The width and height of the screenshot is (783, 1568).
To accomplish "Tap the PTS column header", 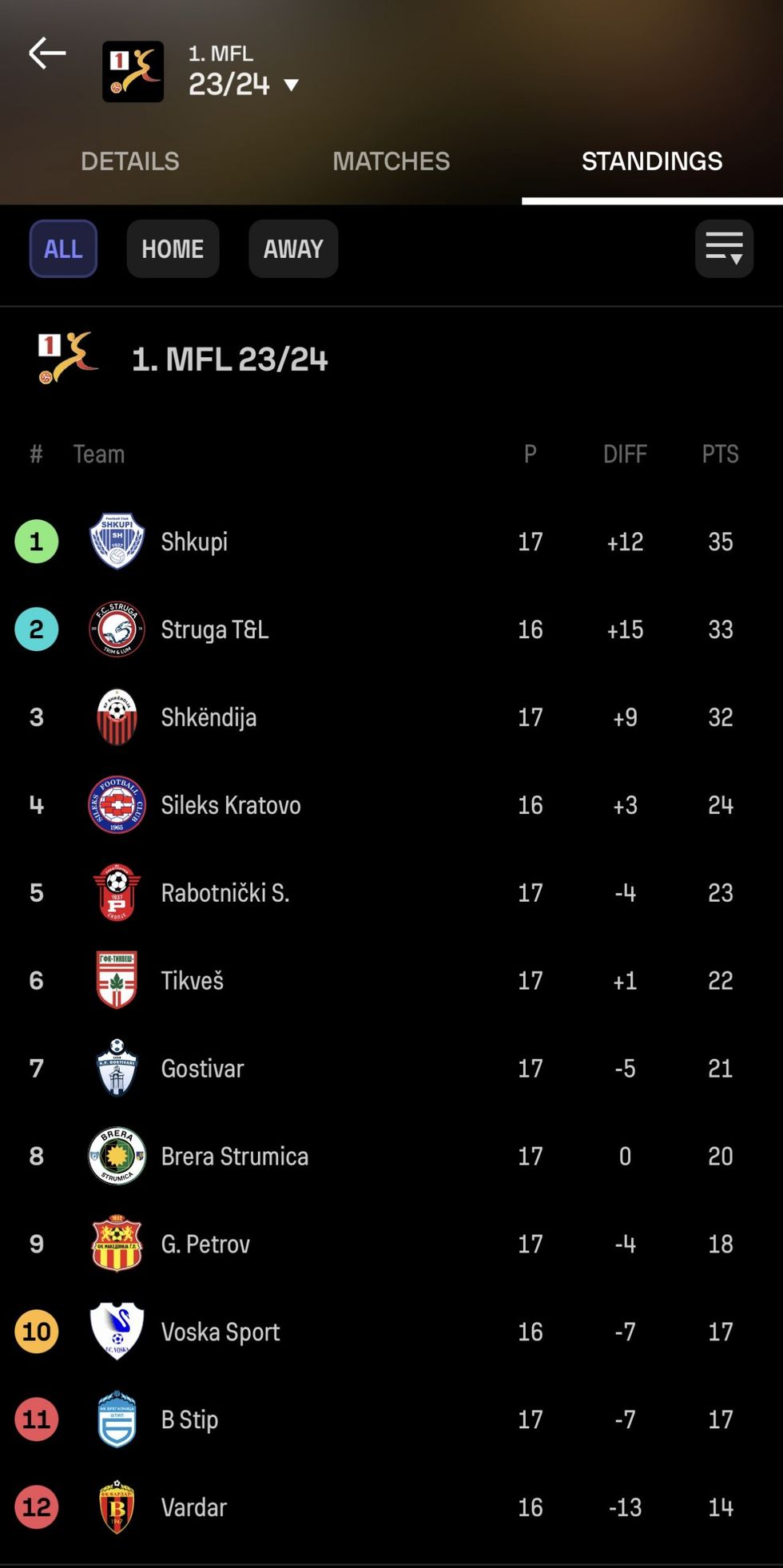I will 720,454.
